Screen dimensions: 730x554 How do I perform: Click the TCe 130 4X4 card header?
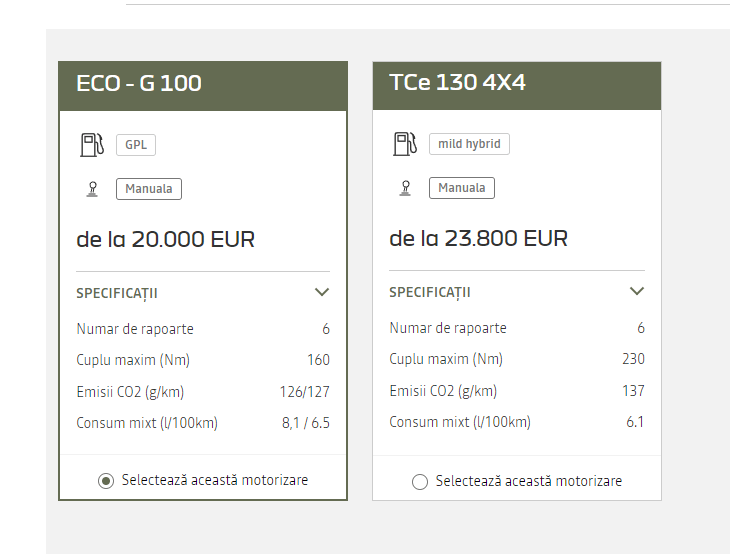517,86
